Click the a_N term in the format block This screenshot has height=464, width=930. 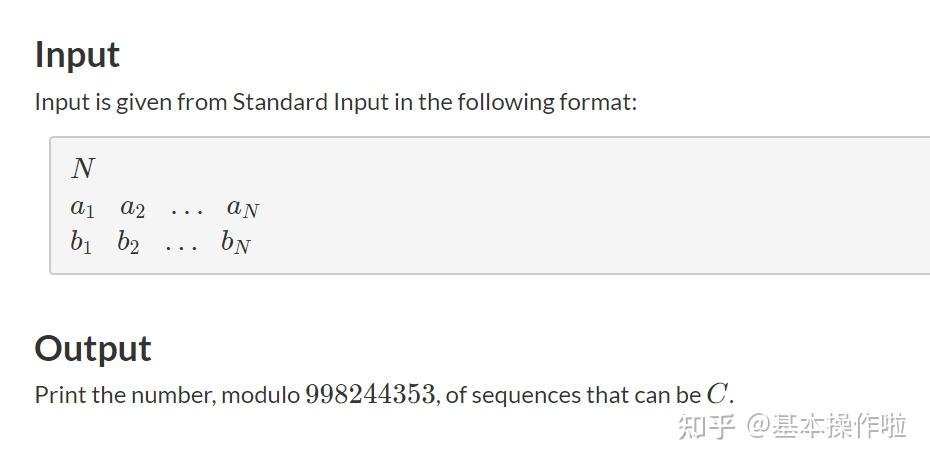242,208
